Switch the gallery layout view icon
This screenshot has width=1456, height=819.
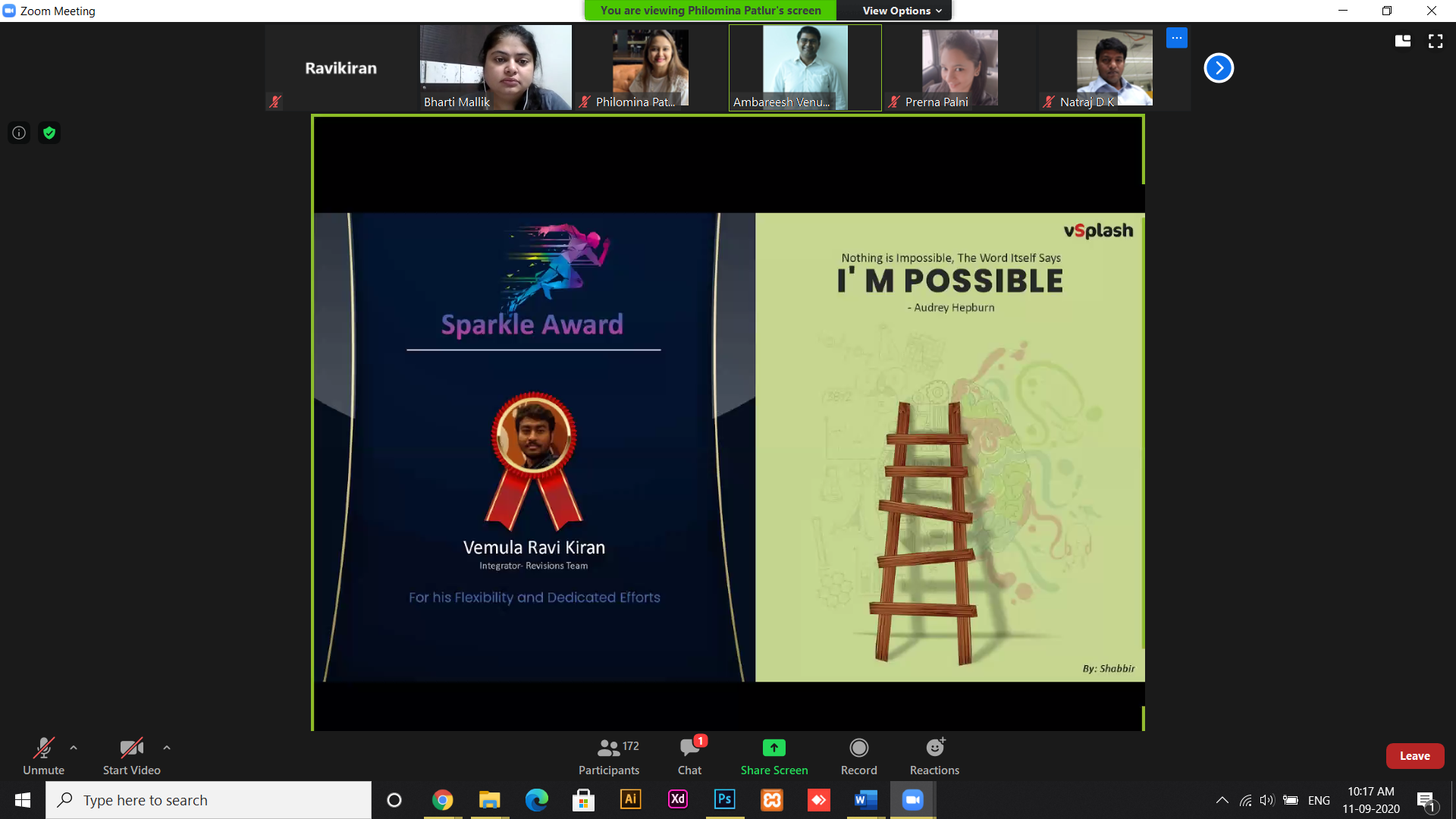[1403, 41]
